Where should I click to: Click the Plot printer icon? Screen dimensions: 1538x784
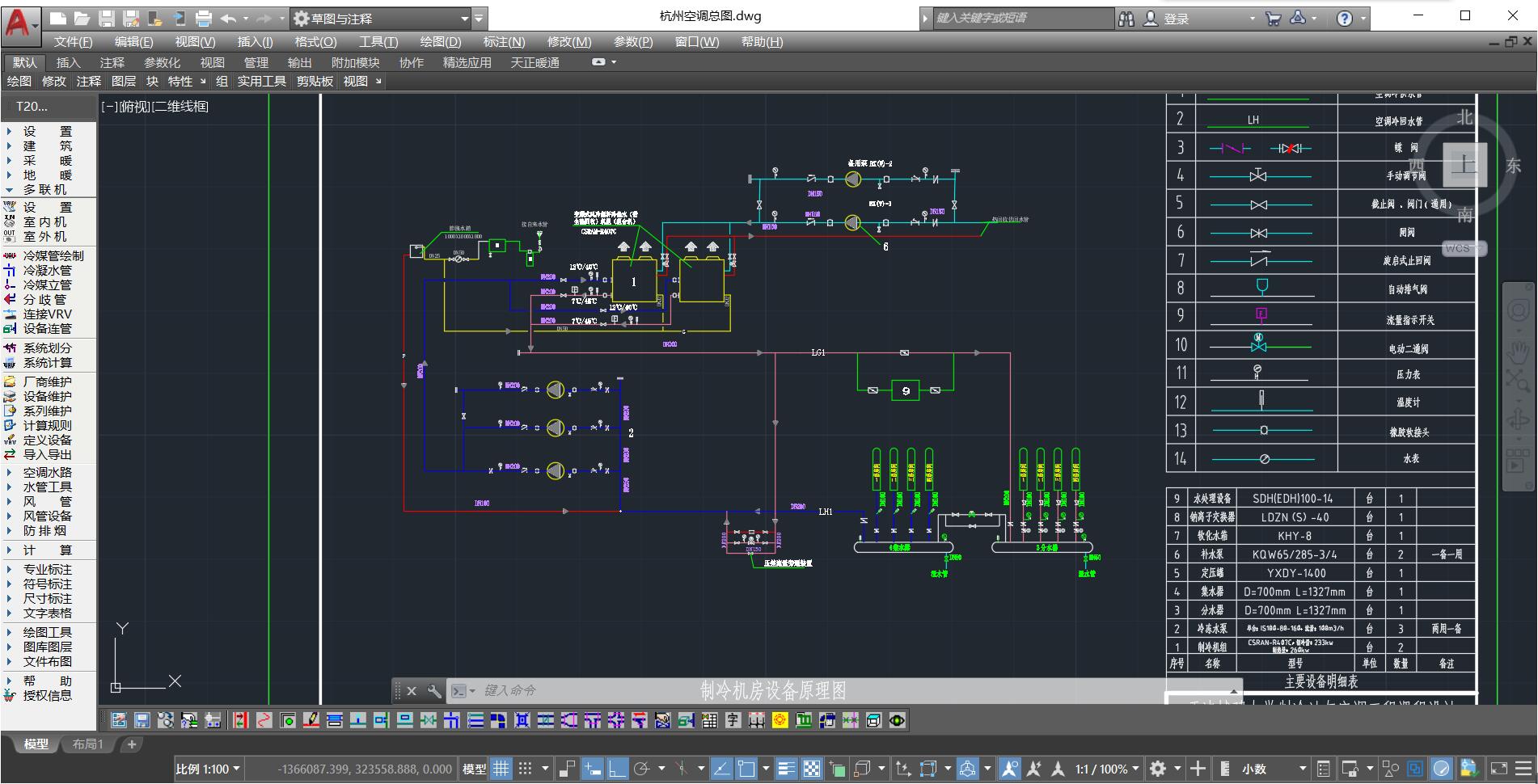coord(204,18)
